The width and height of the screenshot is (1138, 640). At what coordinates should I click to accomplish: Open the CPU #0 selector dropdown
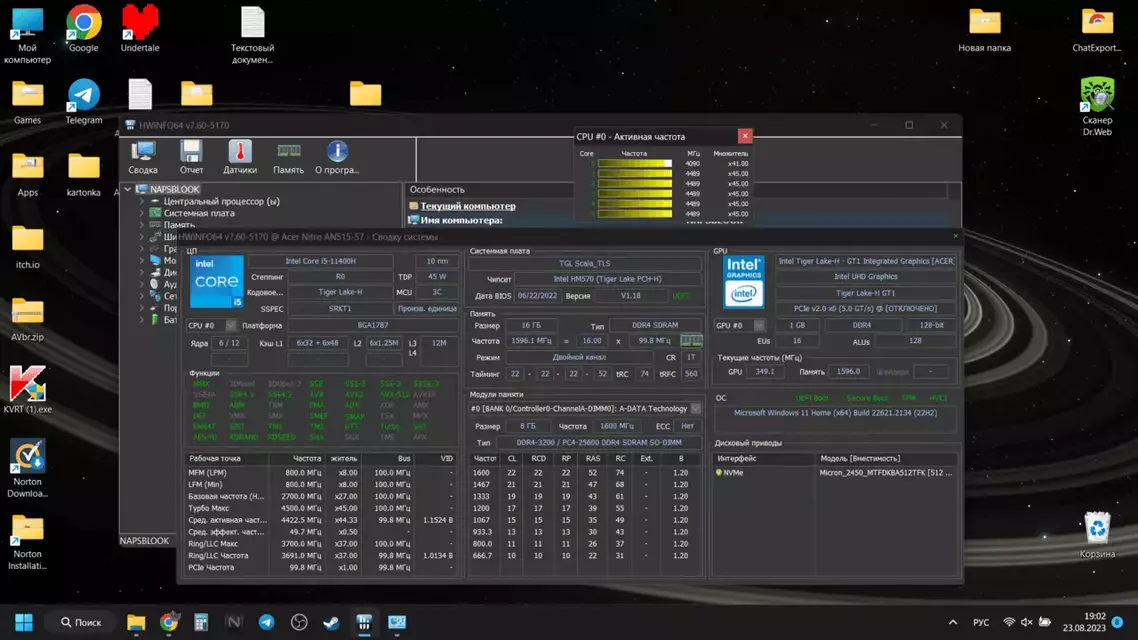coord(231,325)
